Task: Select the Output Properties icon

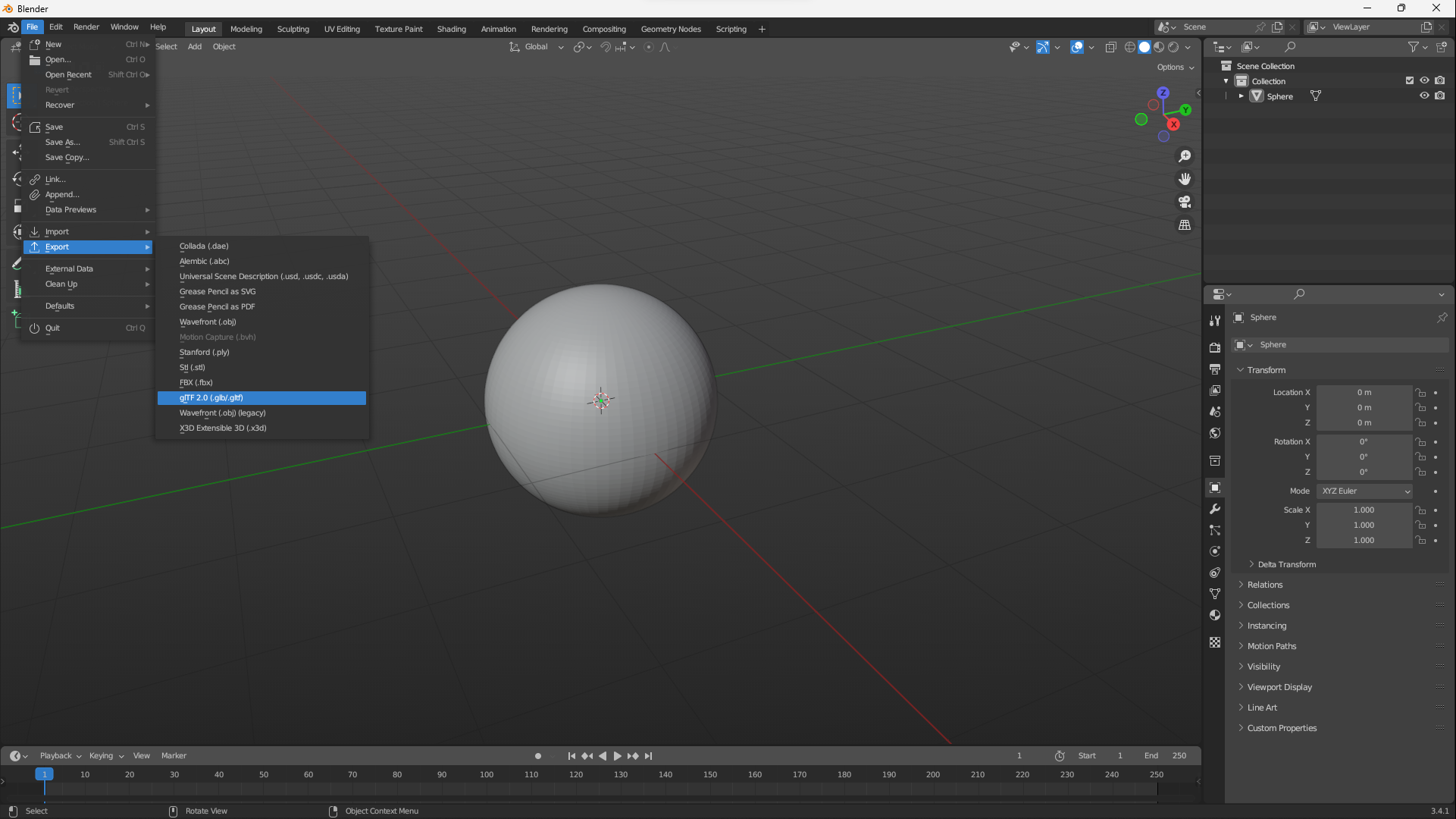Action: (1216, 369)
